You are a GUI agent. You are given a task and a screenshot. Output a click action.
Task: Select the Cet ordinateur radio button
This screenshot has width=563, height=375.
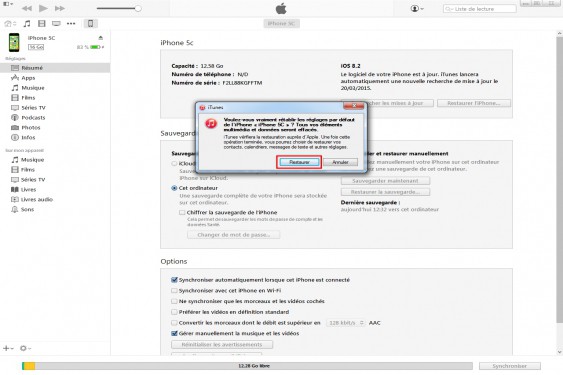click(174, 188)
